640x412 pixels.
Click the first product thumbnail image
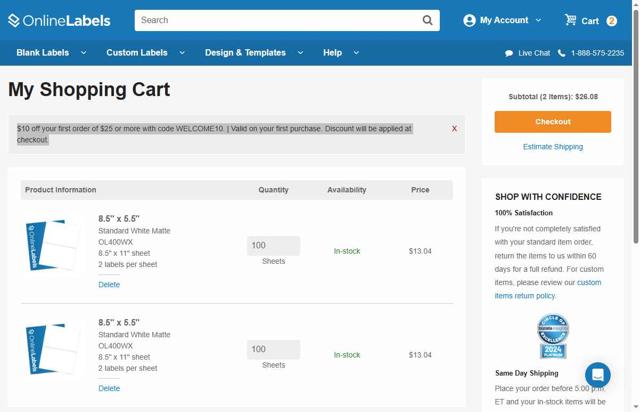click(x=51, y=245)
